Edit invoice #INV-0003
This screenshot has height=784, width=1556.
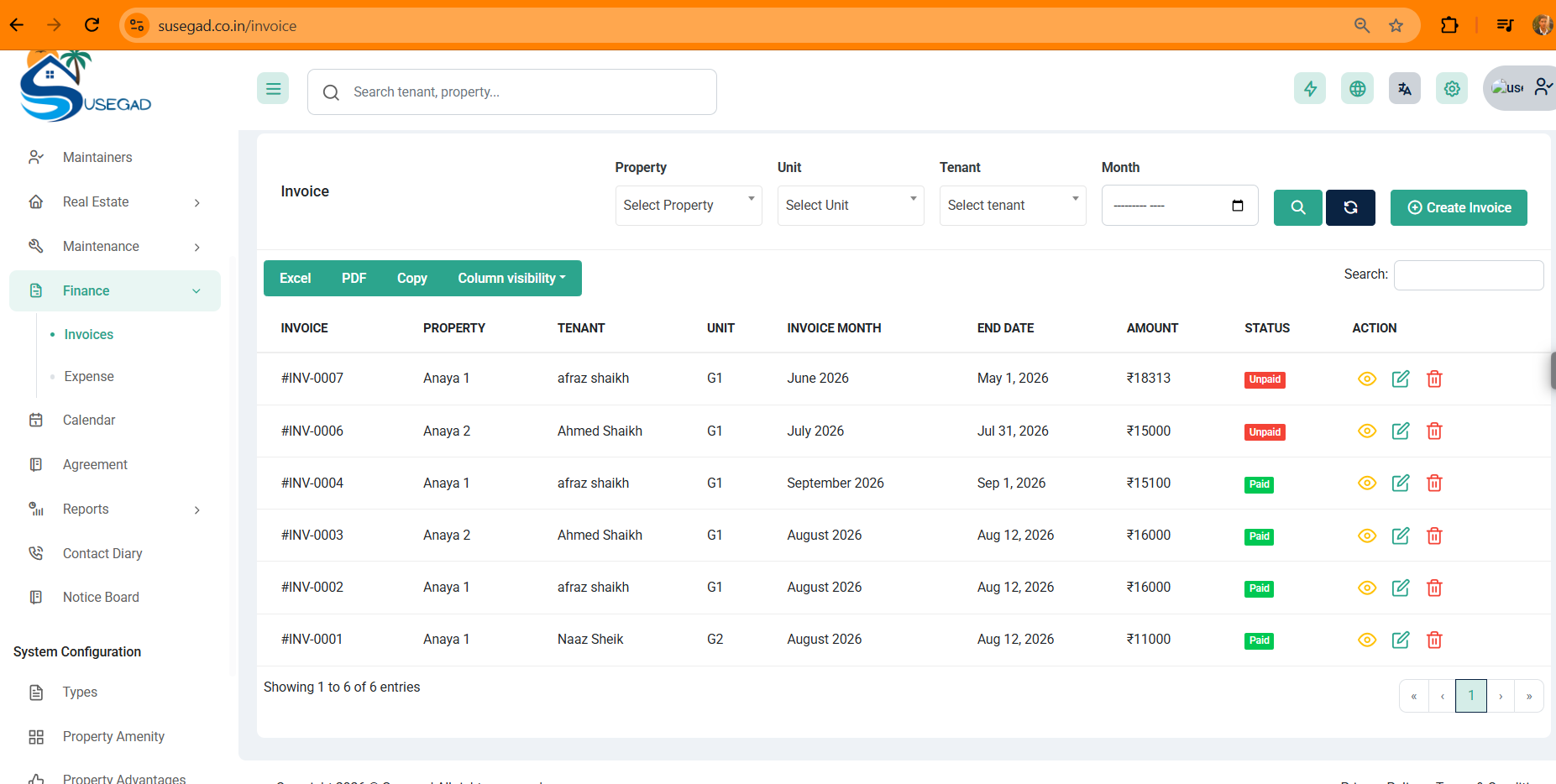click(x=1401, y=536)
